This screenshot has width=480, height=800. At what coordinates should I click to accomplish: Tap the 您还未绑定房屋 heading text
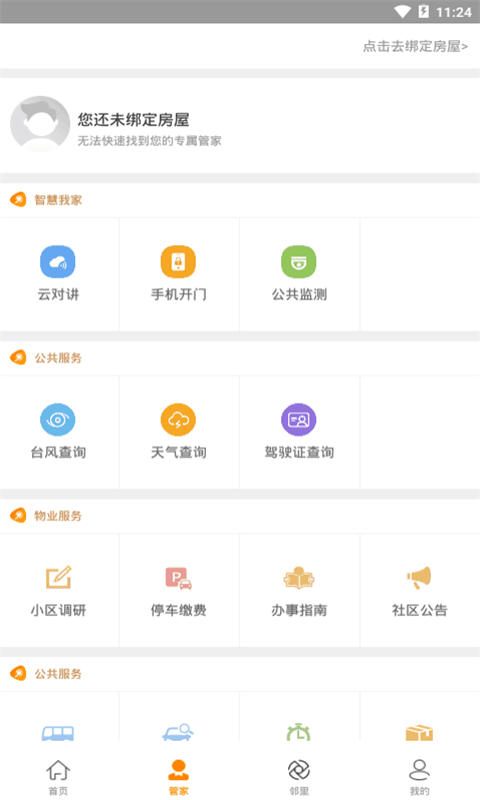coord(134,120)
